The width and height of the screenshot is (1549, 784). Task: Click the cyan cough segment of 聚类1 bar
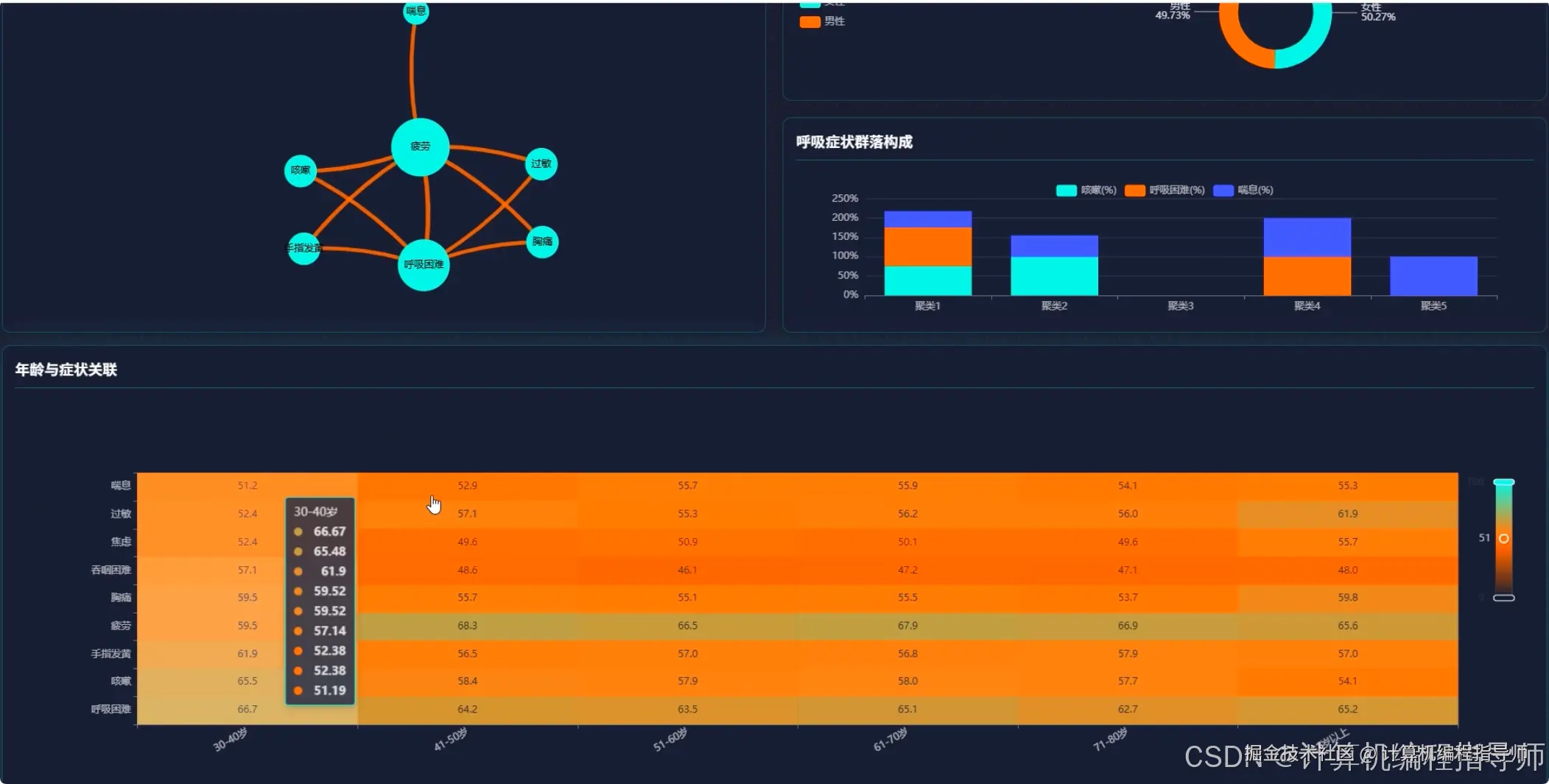tap(927, 280)
